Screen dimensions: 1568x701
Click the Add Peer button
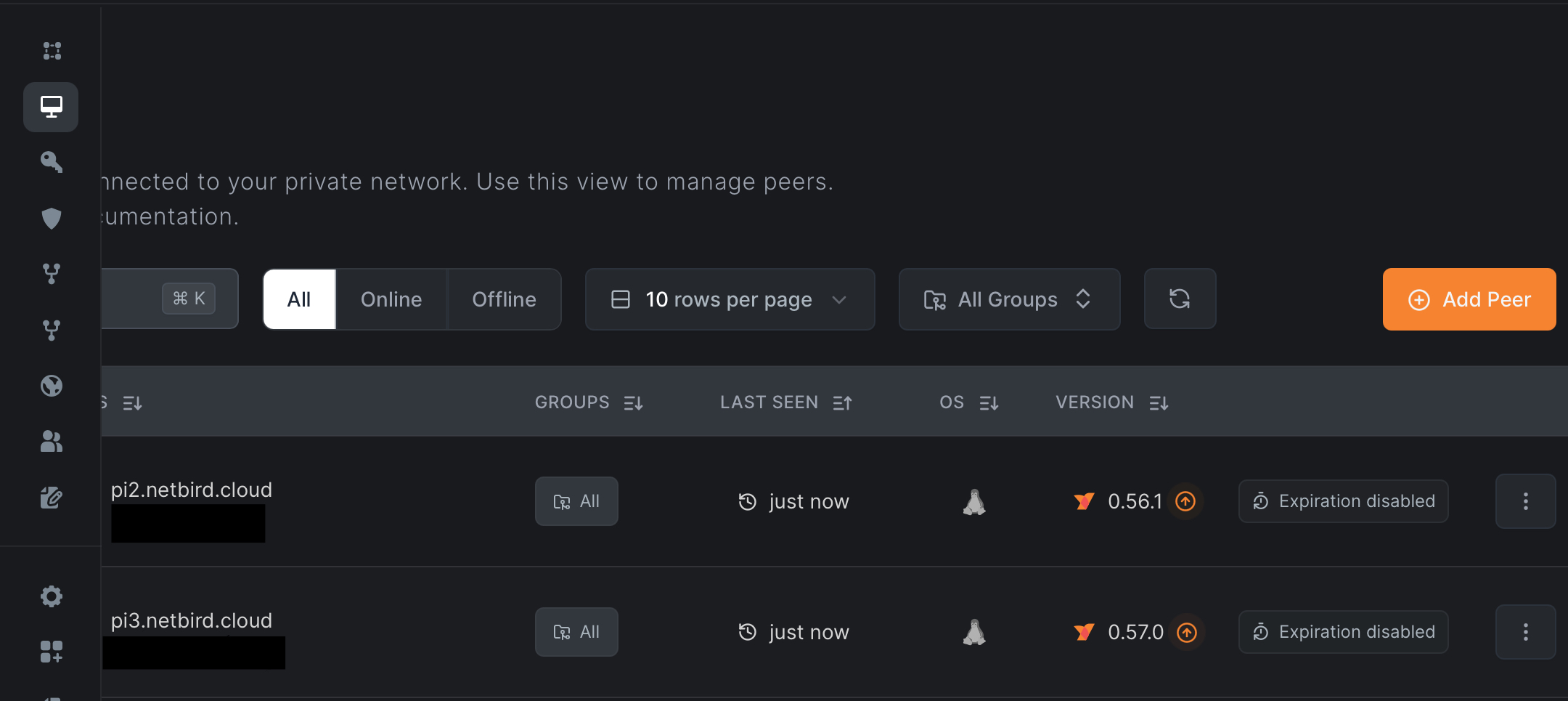pos(1469,299)
